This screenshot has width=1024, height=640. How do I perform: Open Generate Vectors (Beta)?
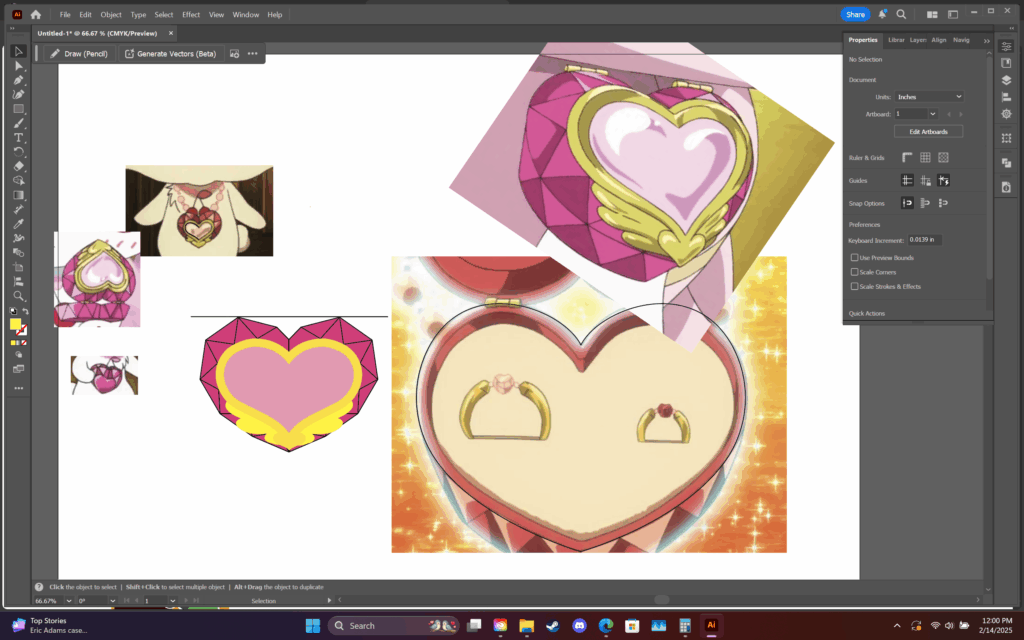(x=170, y=54)
